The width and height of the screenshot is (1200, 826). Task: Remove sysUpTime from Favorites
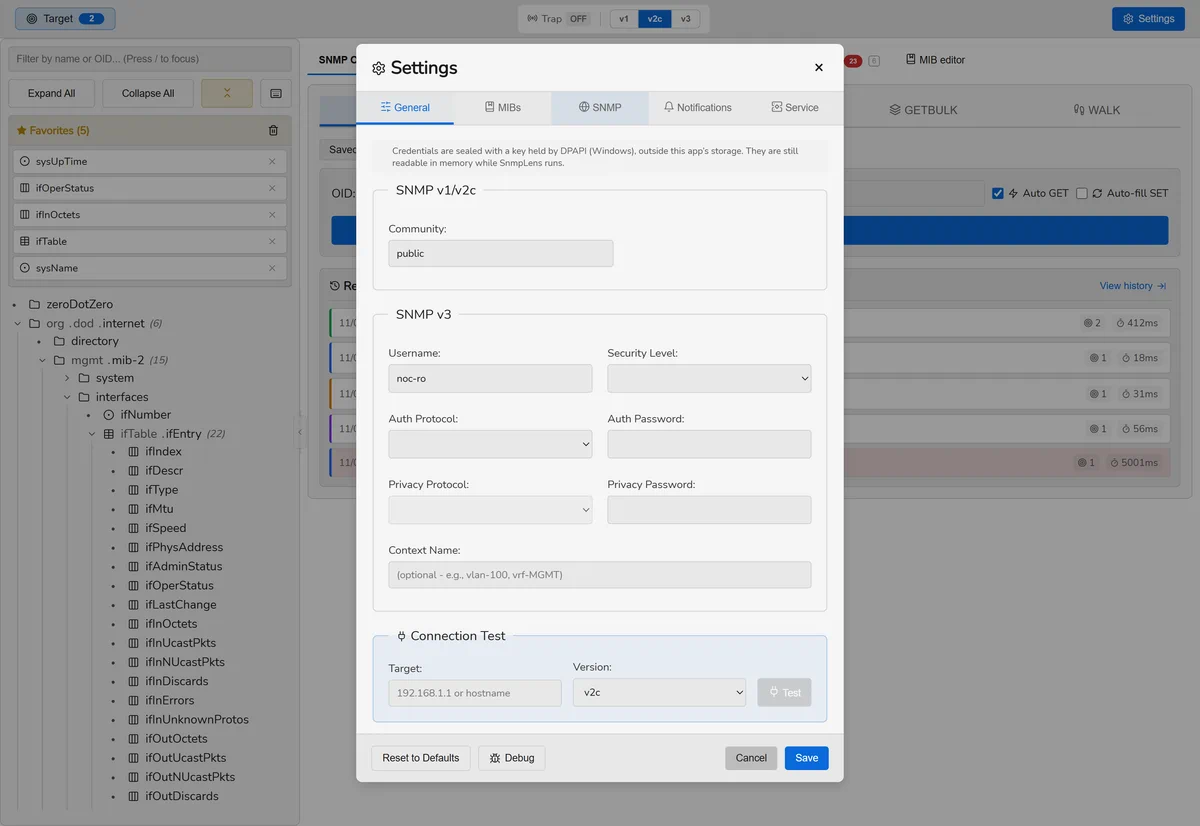point(272,161)
